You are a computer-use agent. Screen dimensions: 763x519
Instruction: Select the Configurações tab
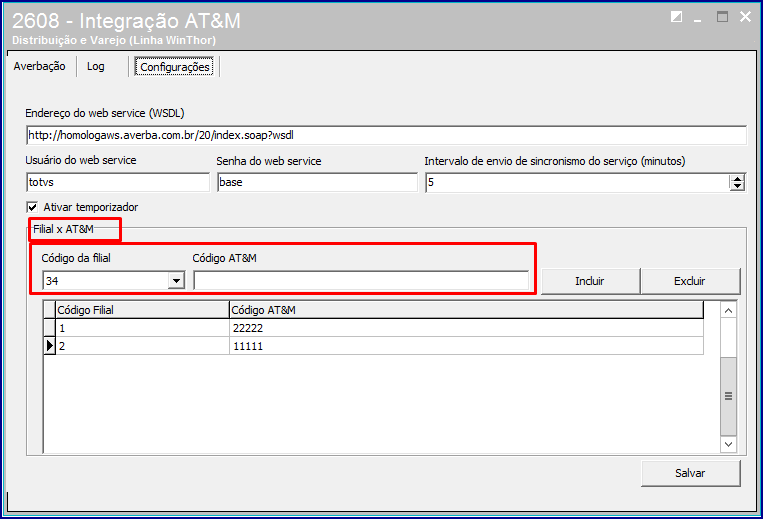[175, 67]
